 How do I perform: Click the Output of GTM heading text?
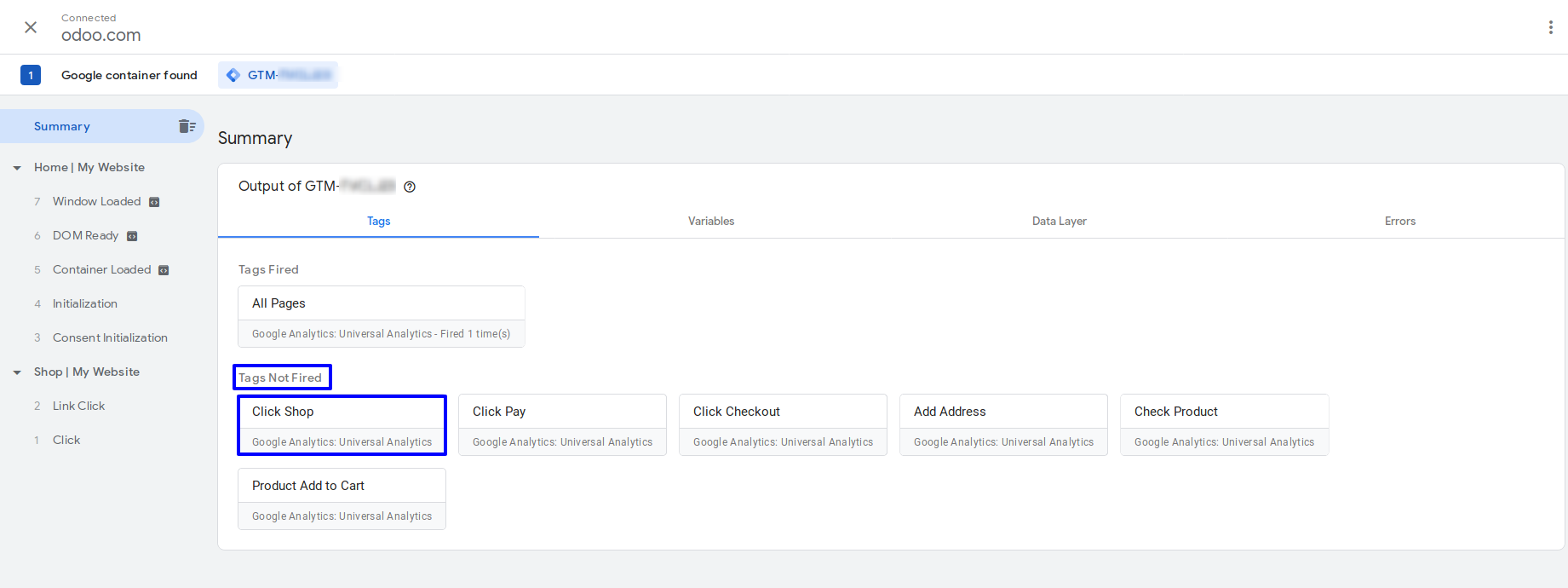point(317,186)
